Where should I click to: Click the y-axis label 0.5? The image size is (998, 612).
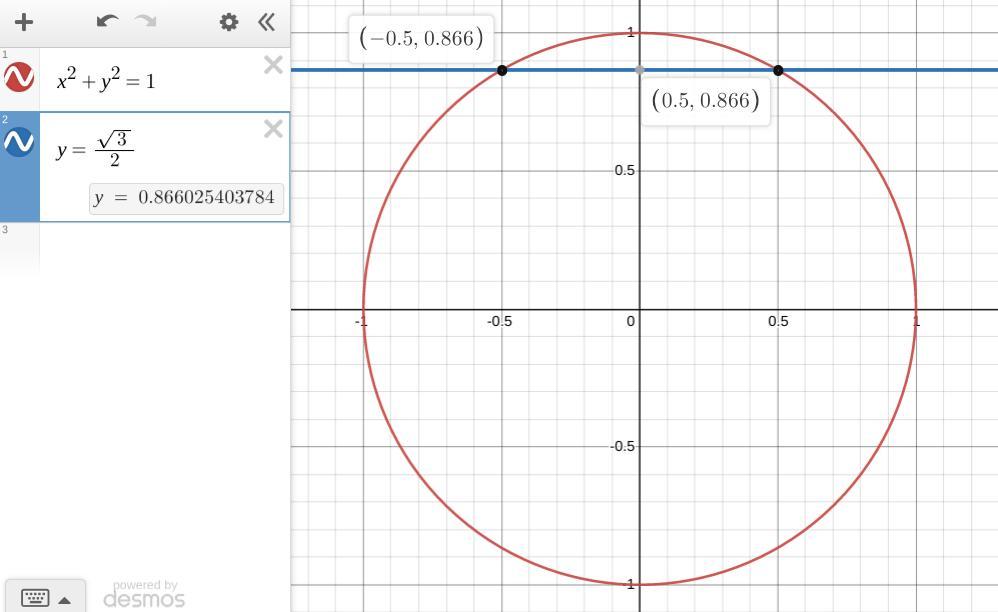(624, 170)
